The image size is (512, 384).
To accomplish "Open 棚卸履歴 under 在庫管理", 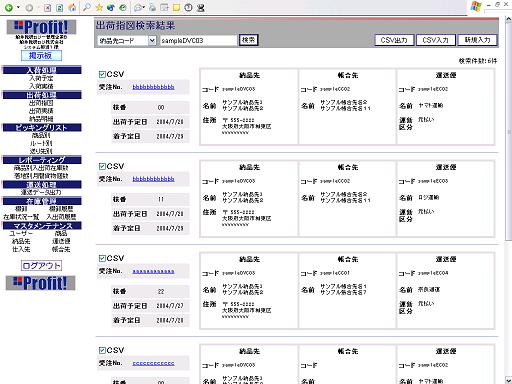I will (x=61, y=209).
